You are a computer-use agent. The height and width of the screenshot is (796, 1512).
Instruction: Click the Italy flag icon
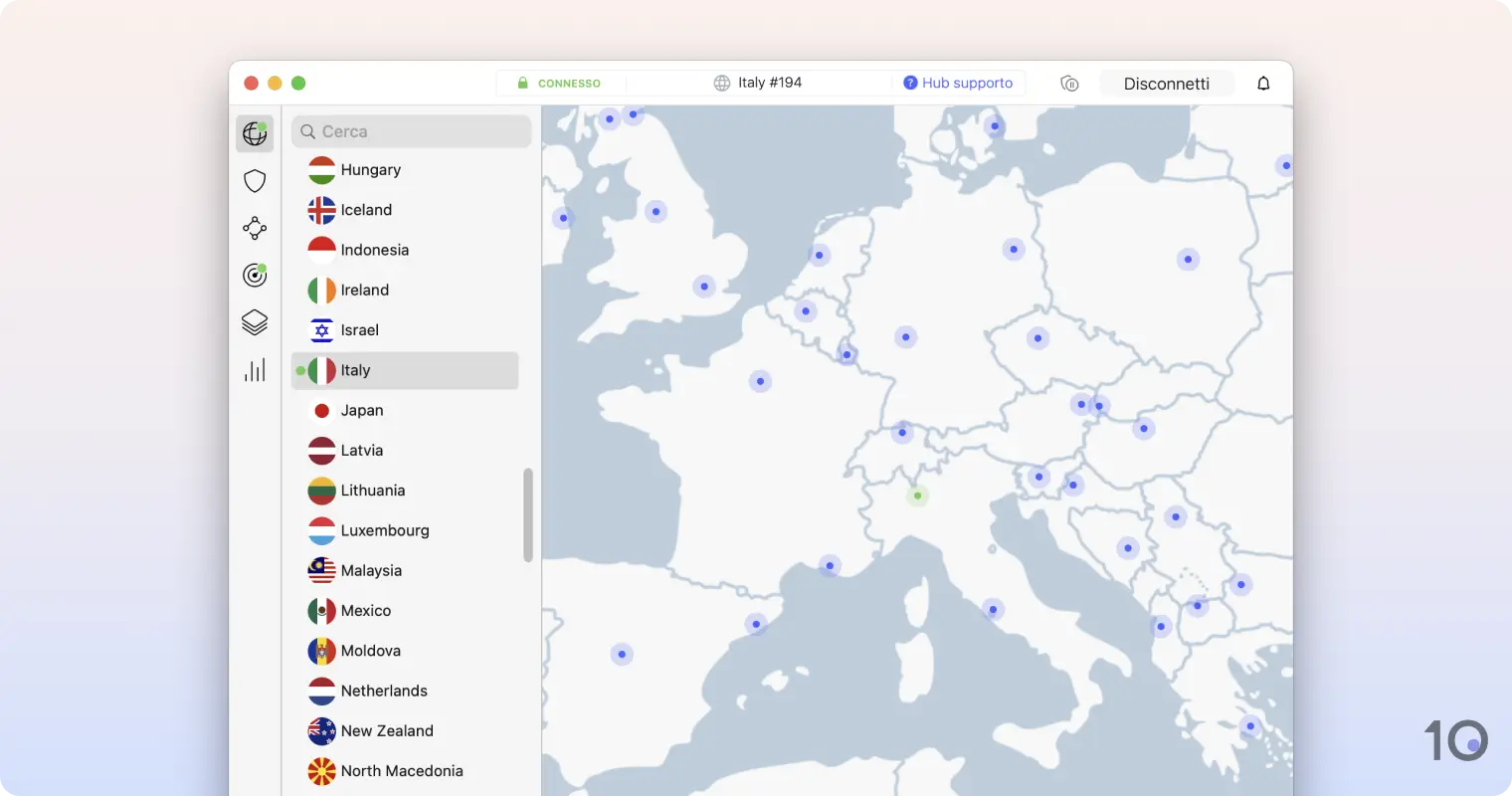coord(321,370)
